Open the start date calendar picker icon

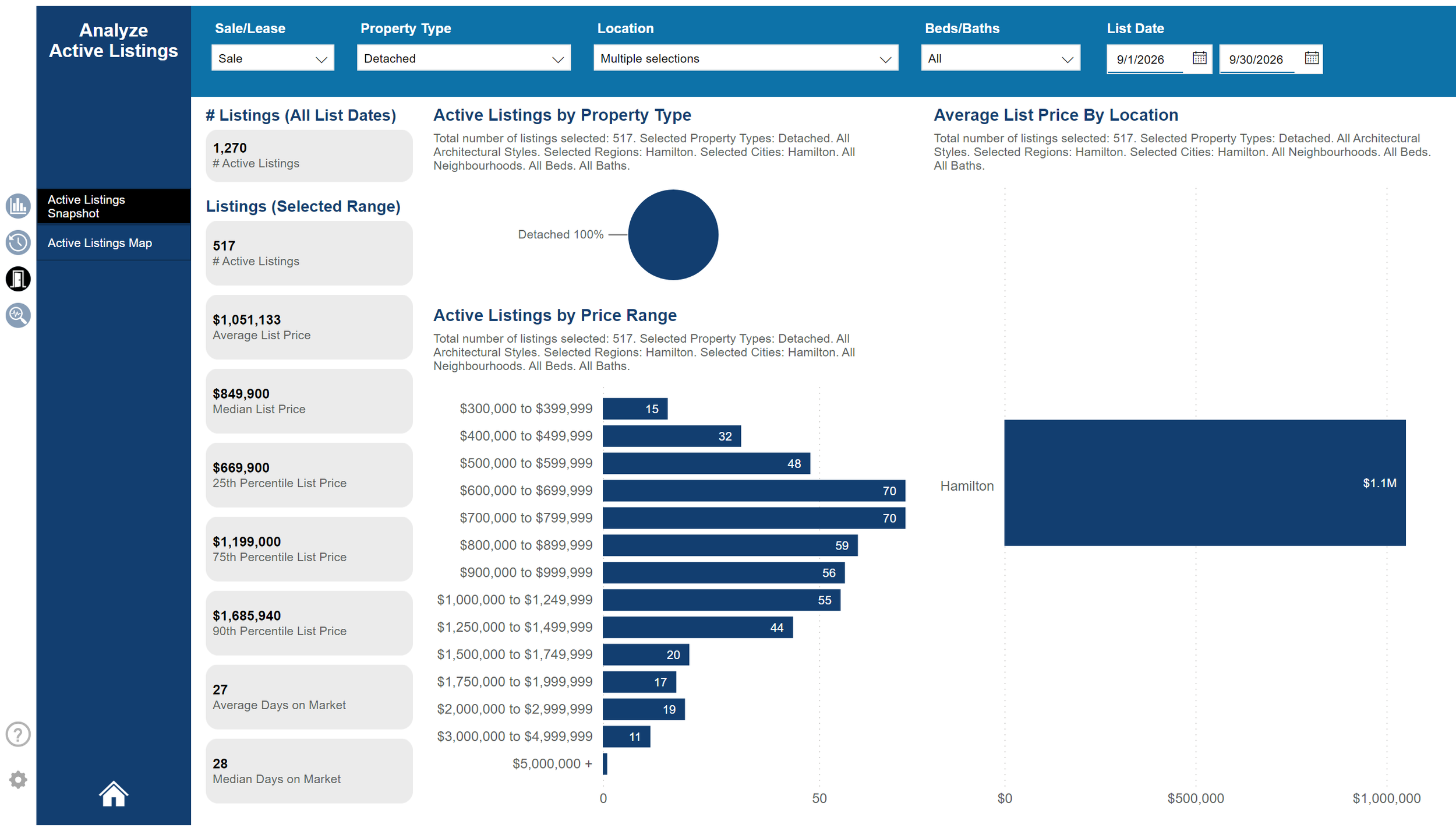click(1199, 58)
